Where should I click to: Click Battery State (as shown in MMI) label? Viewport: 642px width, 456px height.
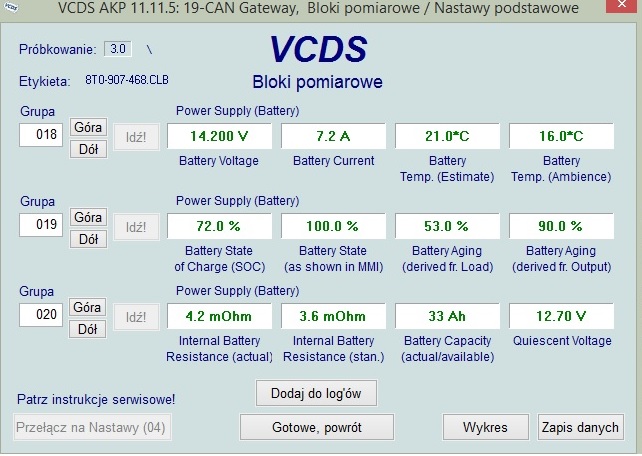point(333,259)
